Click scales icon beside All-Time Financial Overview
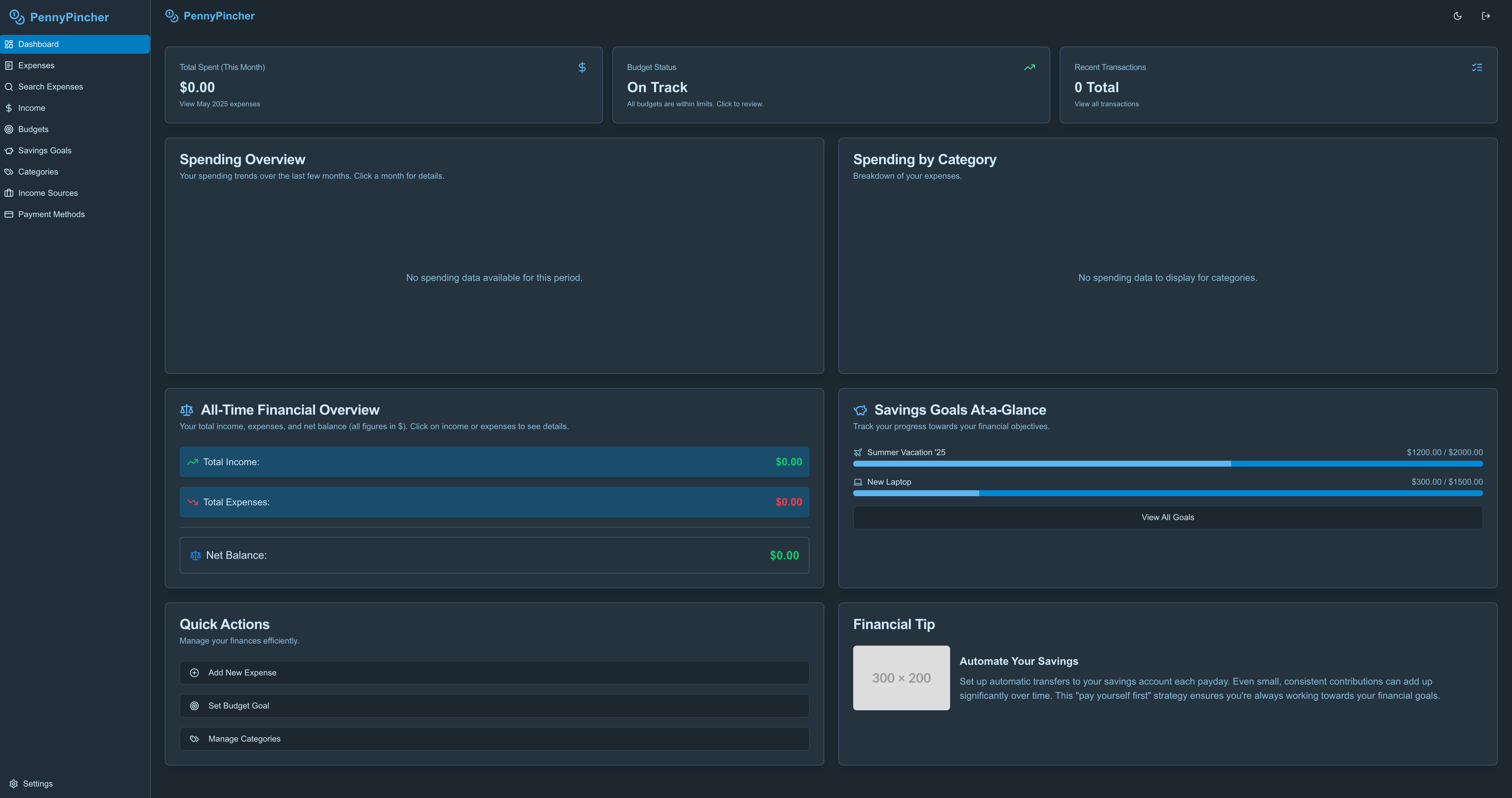The height and width of the screenshot is (798, 1512). click(187, 410)
